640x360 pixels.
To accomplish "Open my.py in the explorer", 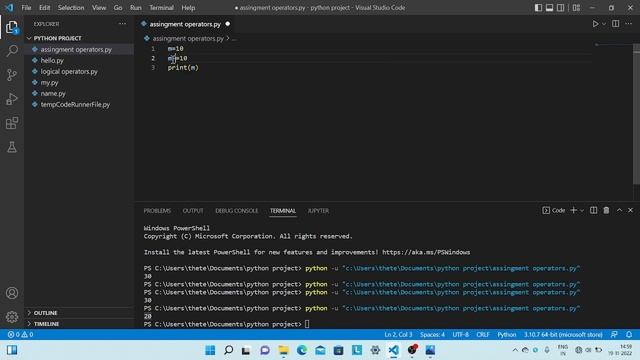I will pos(49,82).
